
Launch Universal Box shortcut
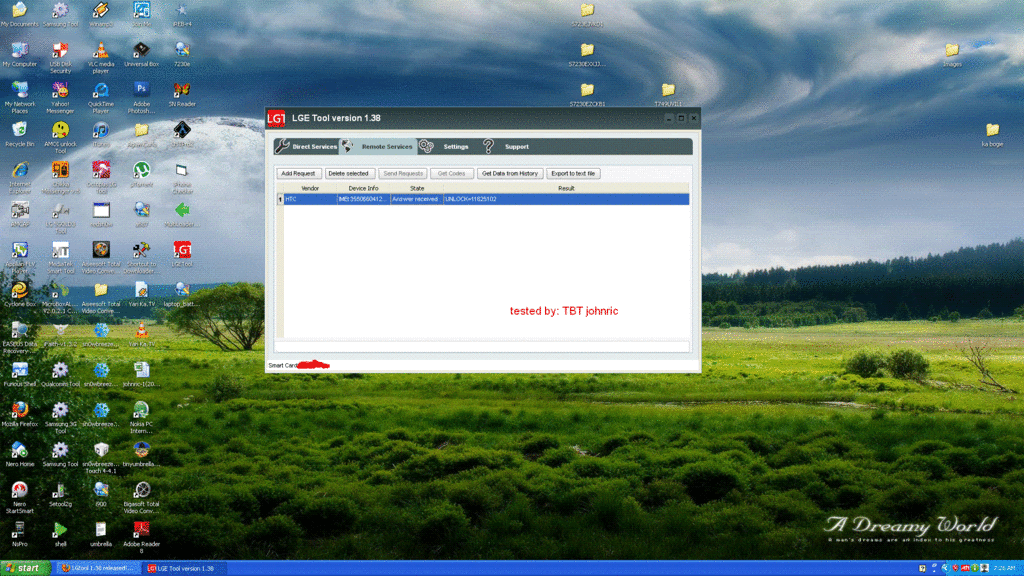click(x=141, y=55)
